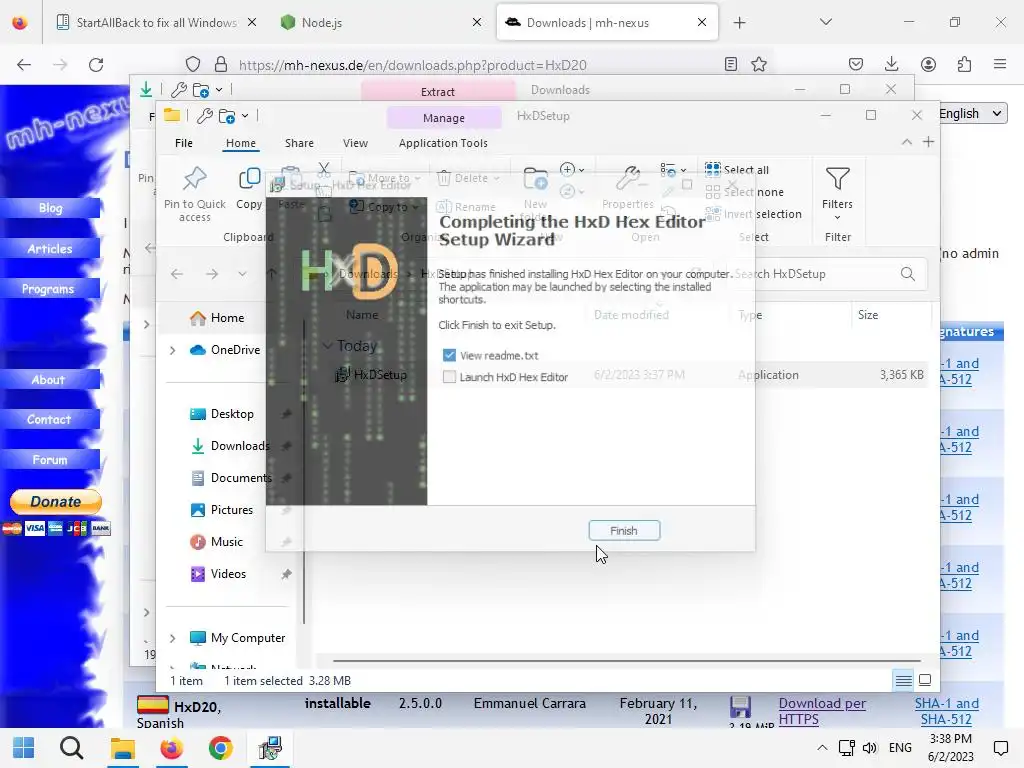Click new folder icon in HxDSetup titlebar
This screenshot has width=1024, height=768.
coord(227,116)
